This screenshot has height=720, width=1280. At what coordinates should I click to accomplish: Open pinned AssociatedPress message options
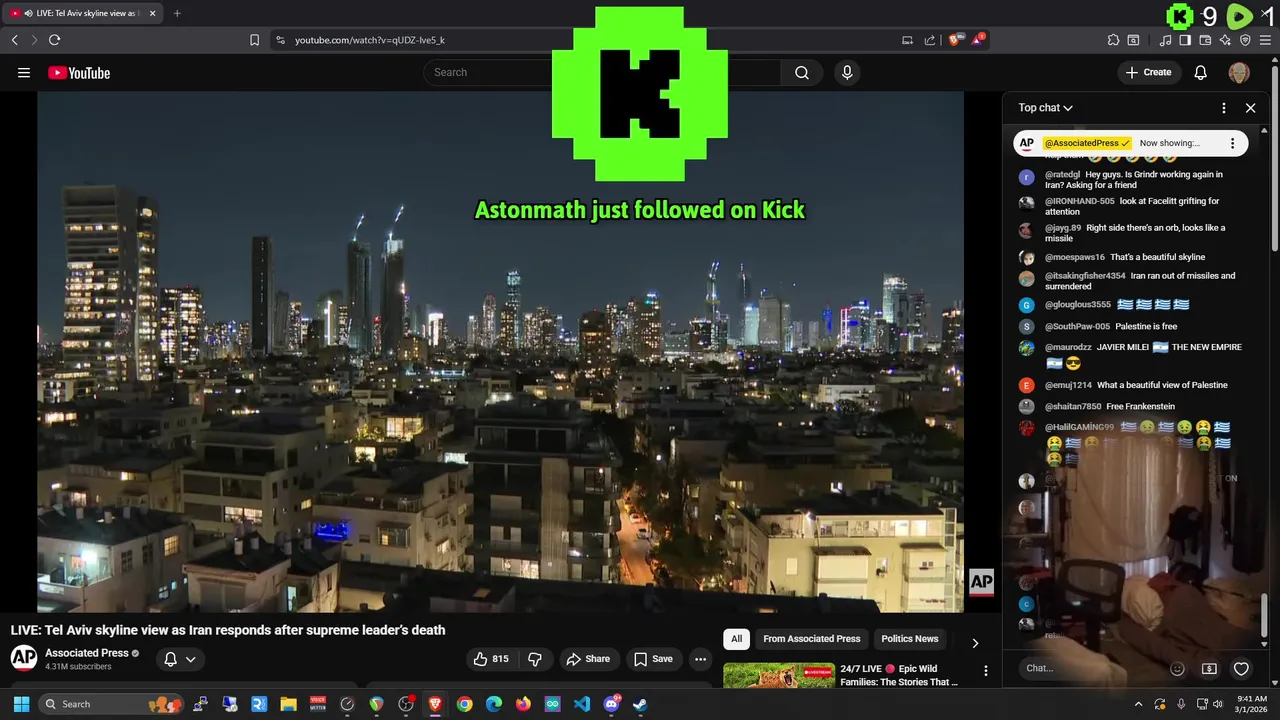point(1232,143)
